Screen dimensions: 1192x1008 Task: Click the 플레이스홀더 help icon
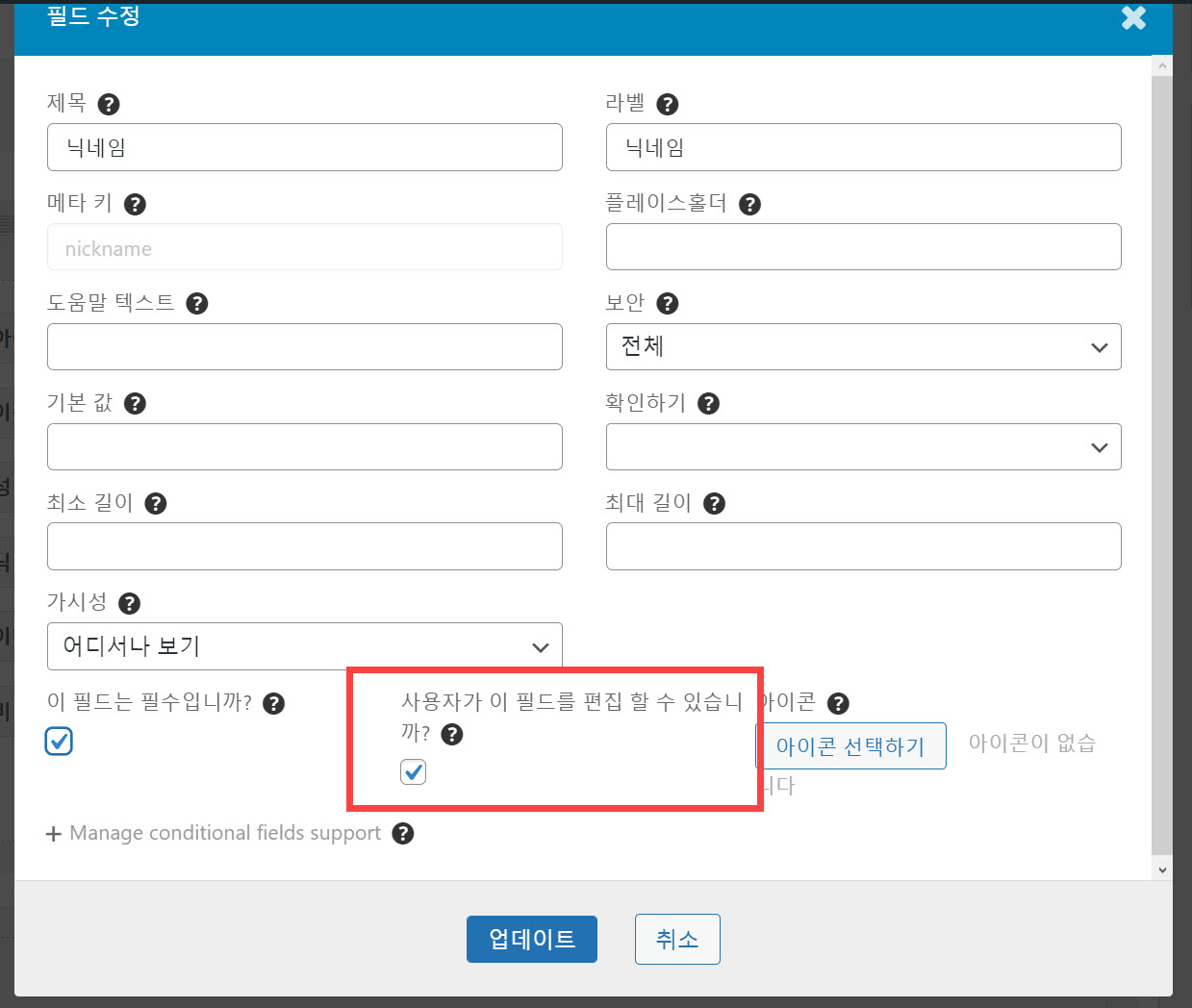(749, 204)
